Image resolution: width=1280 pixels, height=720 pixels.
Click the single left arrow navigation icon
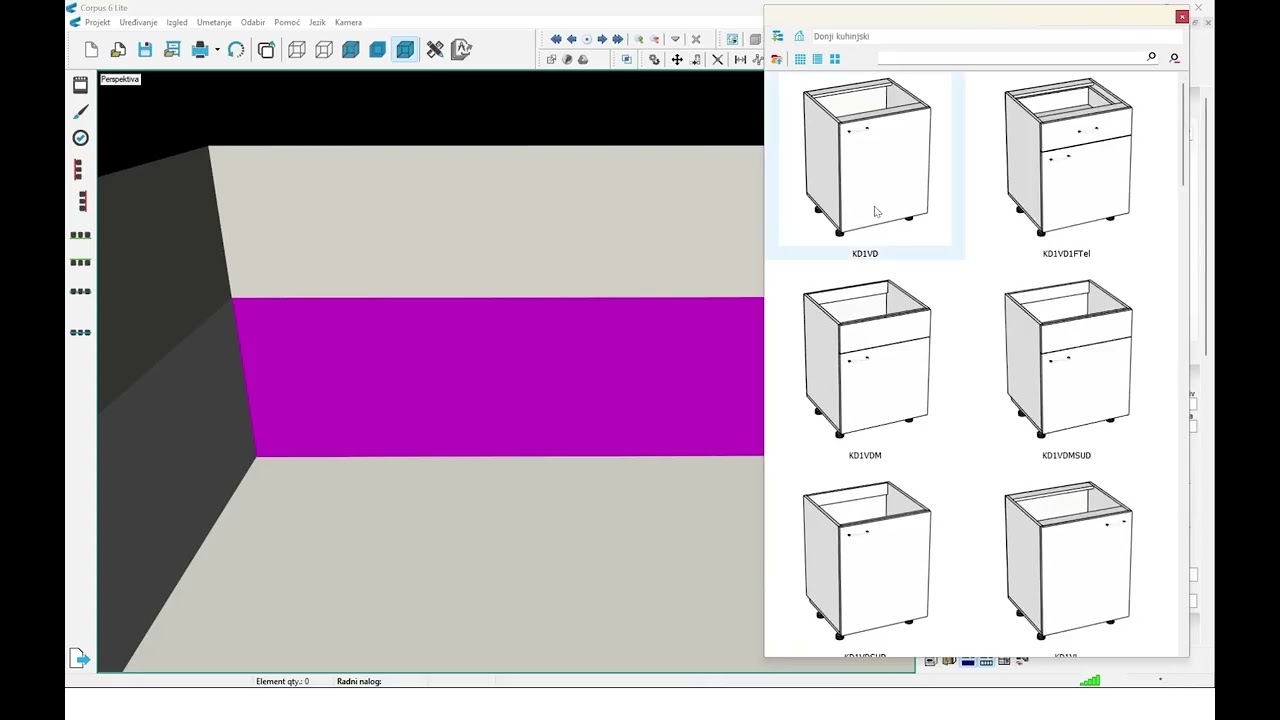tap(571, 39)
